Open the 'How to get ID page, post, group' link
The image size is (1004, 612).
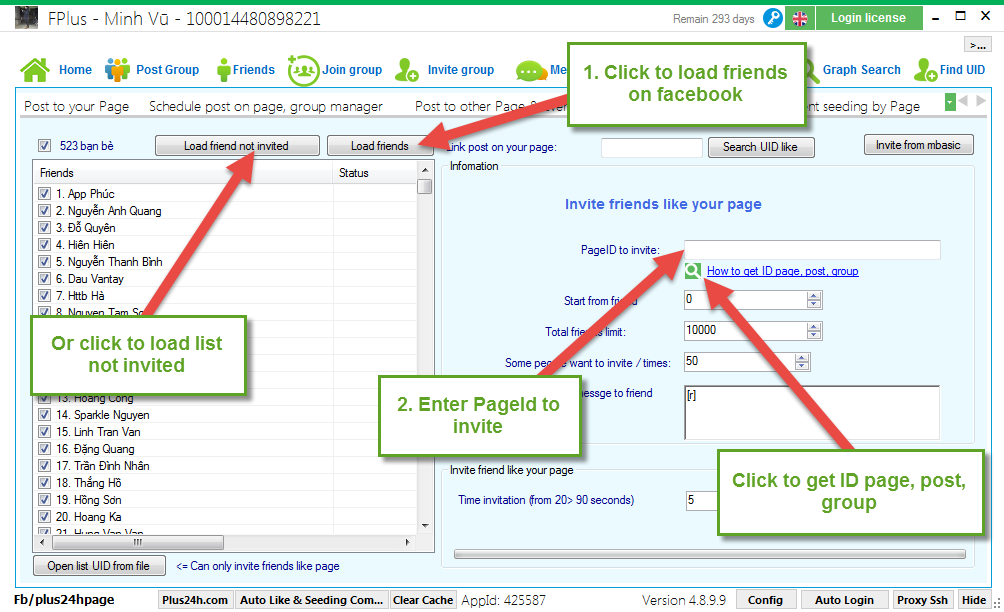pyautogui.click(x=782, y=271)
